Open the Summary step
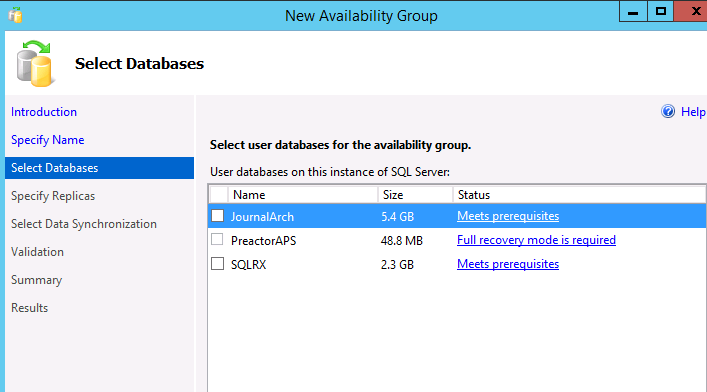Viewport: 707px width, 392px height. [x=36, y=280]
